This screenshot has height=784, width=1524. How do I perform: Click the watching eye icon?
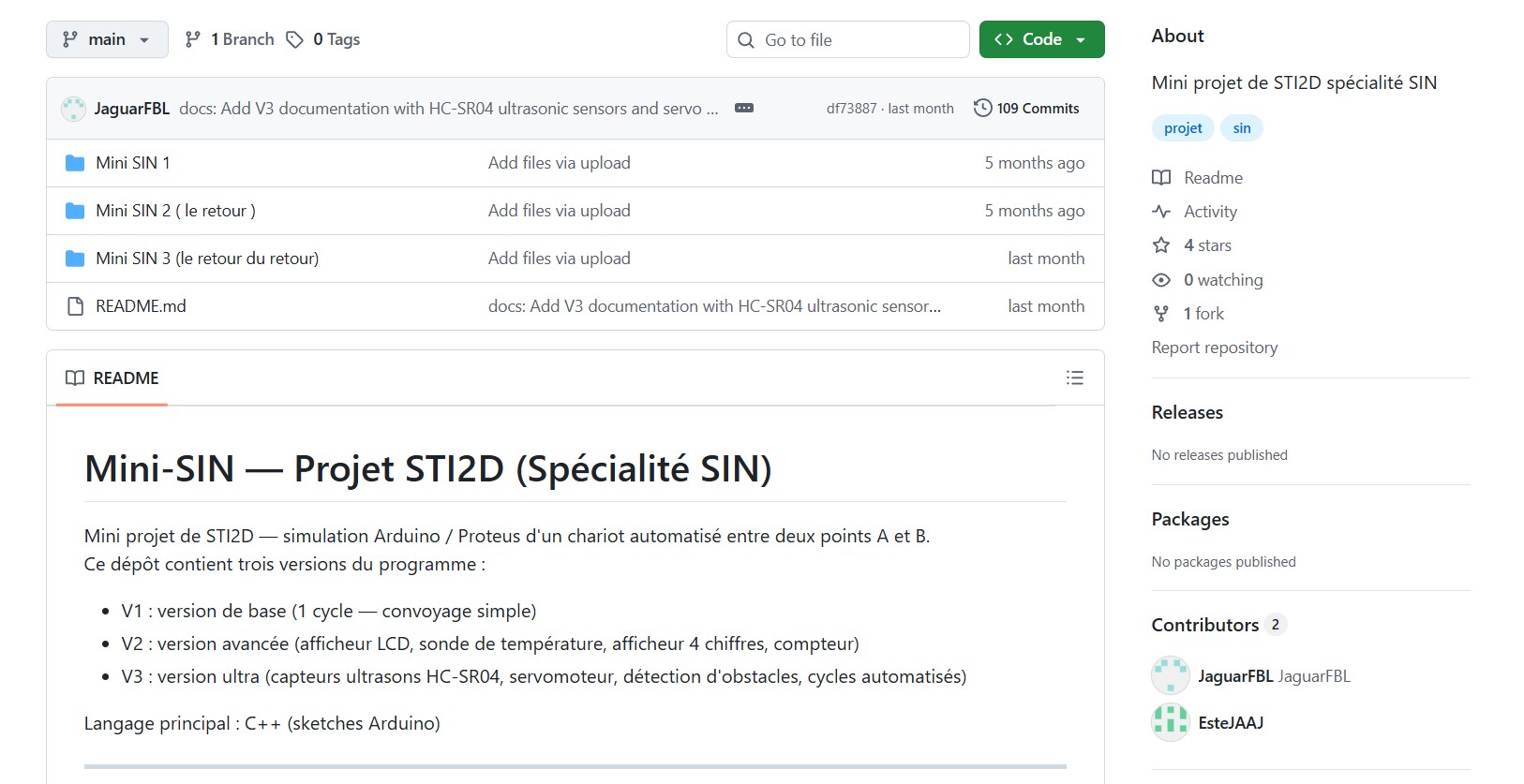[1161, 280]
